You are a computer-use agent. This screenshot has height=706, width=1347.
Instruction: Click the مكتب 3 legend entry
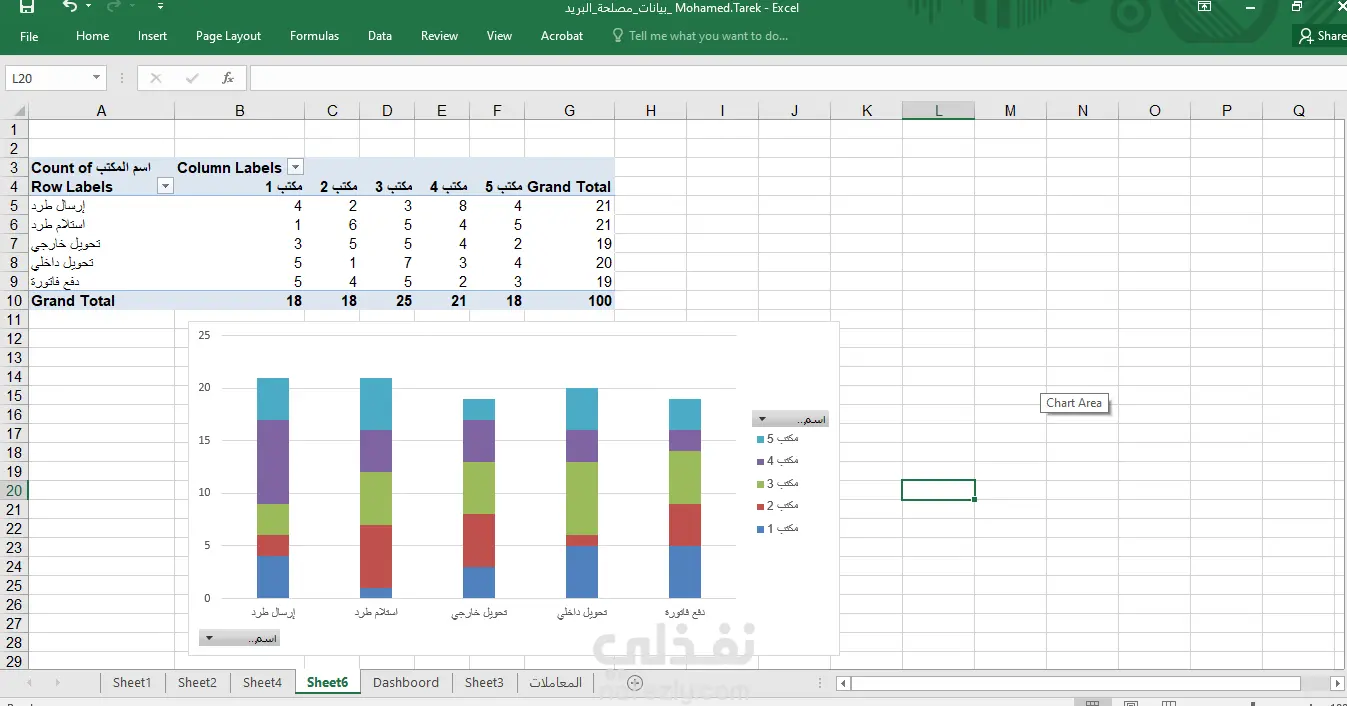(x=778, y=483)
